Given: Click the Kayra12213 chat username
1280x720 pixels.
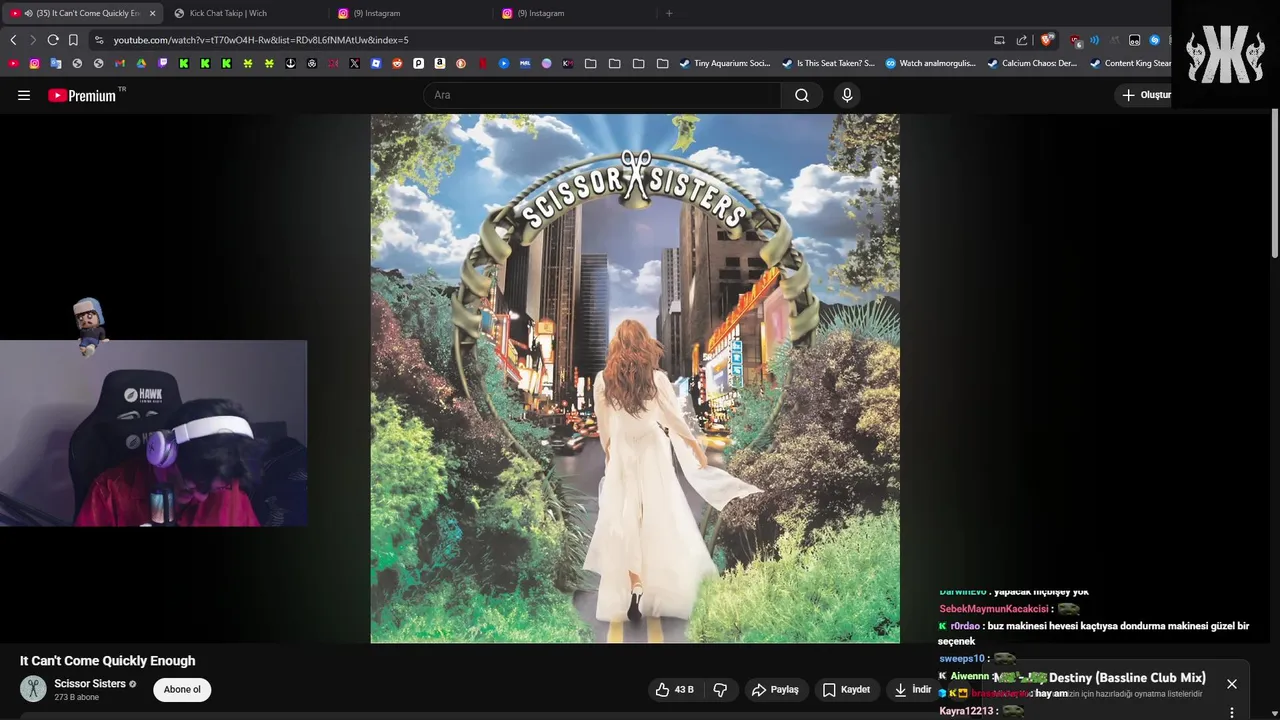Looking at the screenshot, I should [x=966, y=711].
